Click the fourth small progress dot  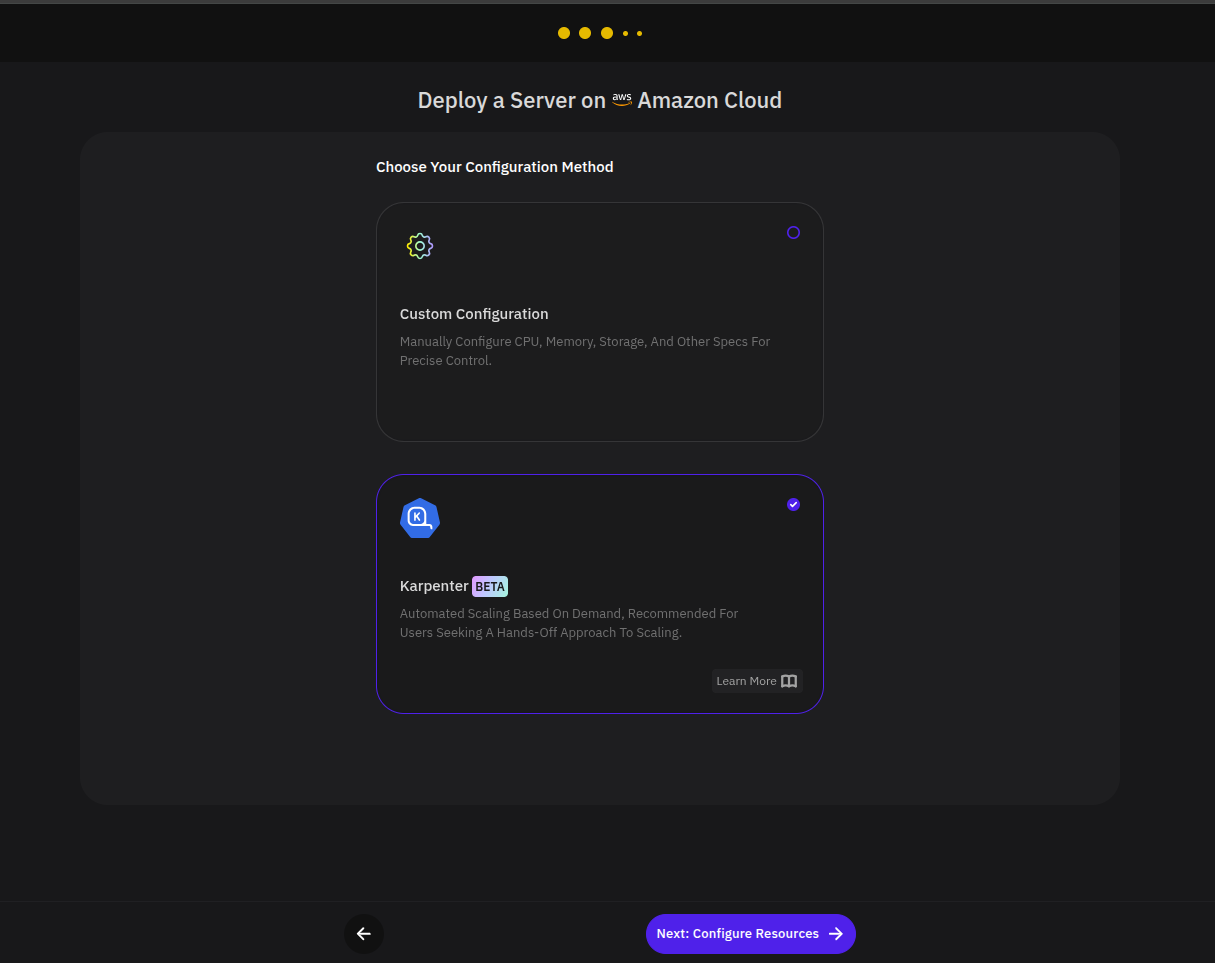click(x=625, y=33)
